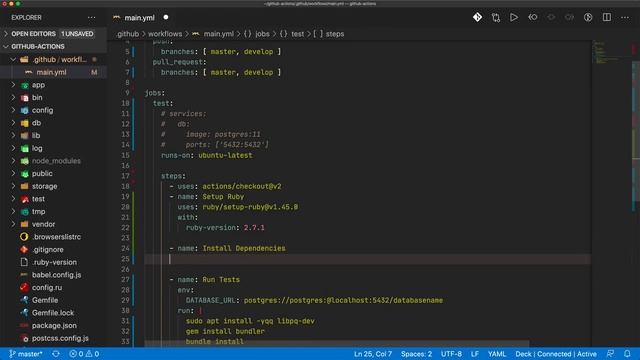640x360 pixels.
Task: Open notifications bell in status bar
Action: point(627,354)
